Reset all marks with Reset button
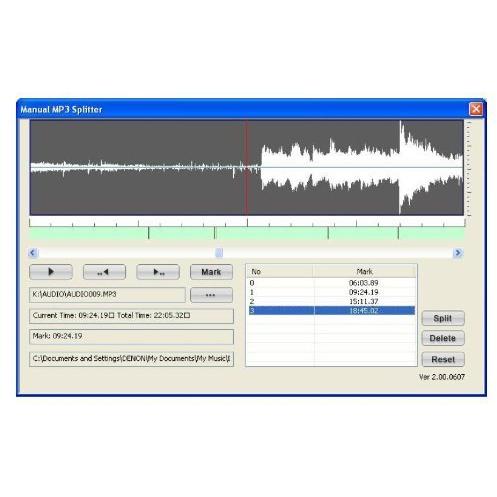This screenshot has width=497, height=497. [443, 359]
